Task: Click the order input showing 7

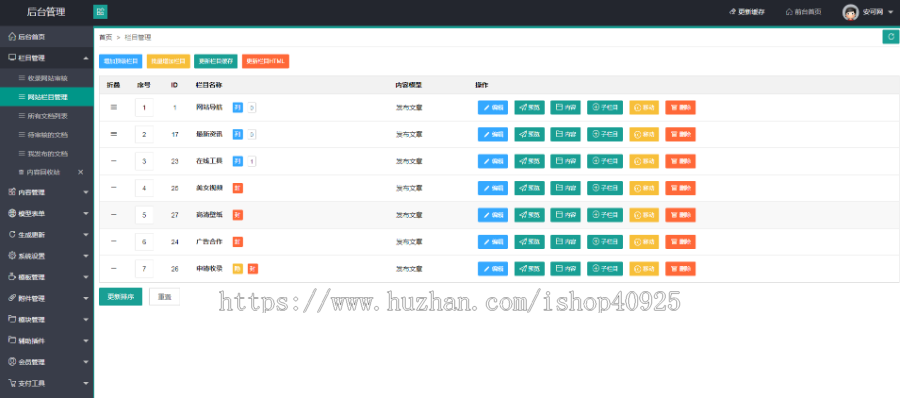Action: pos(144,269)
